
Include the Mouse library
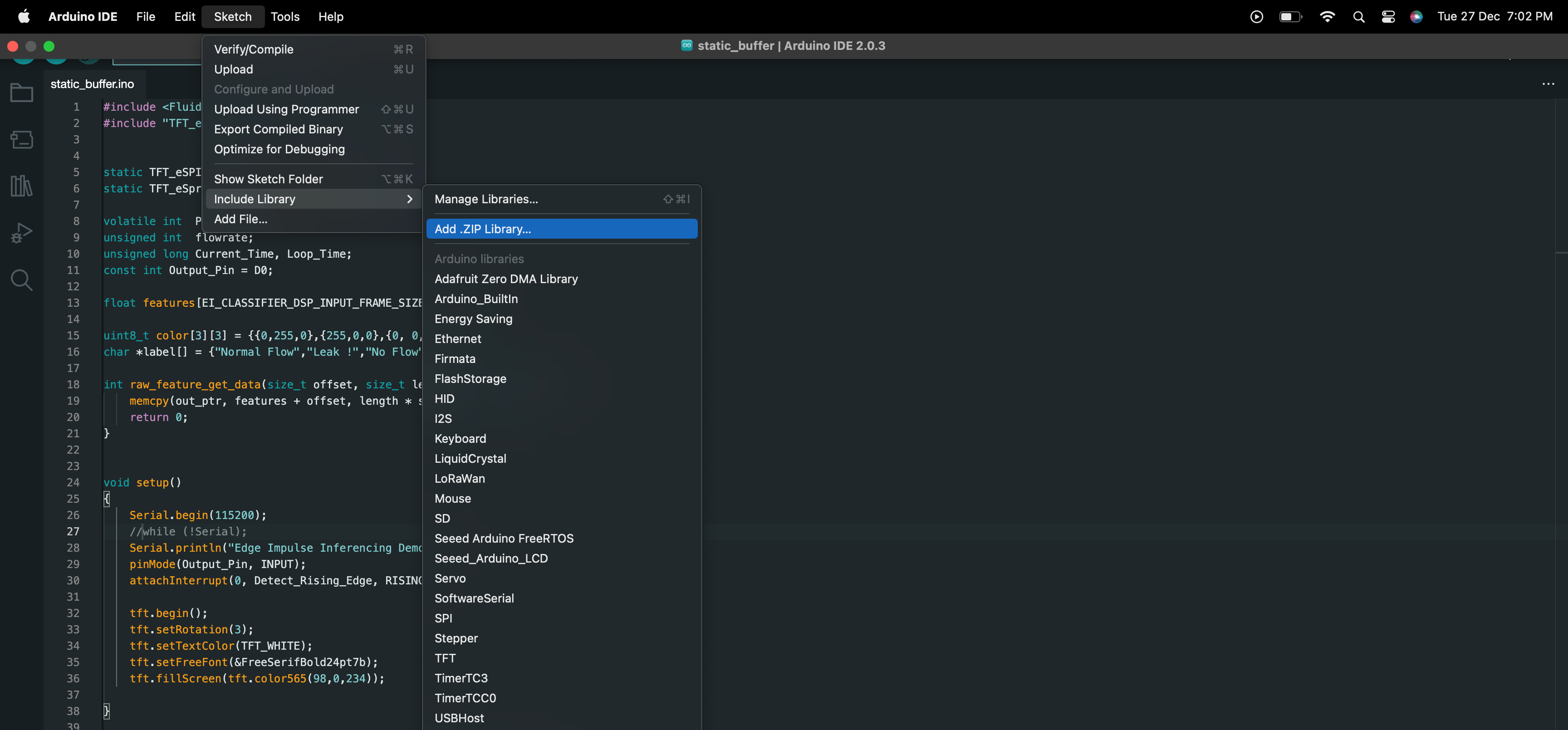562,499
